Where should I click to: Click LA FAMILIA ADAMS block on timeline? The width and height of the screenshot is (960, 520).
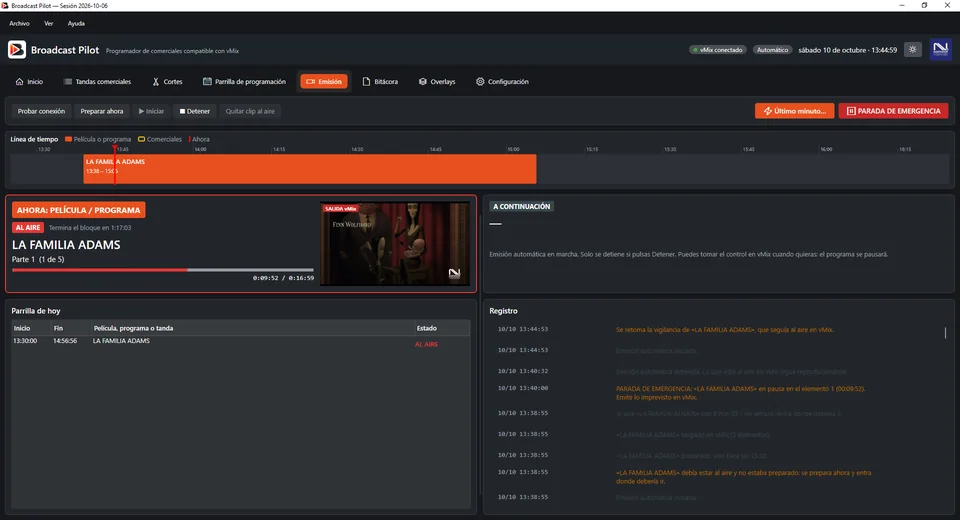(310, 168)
